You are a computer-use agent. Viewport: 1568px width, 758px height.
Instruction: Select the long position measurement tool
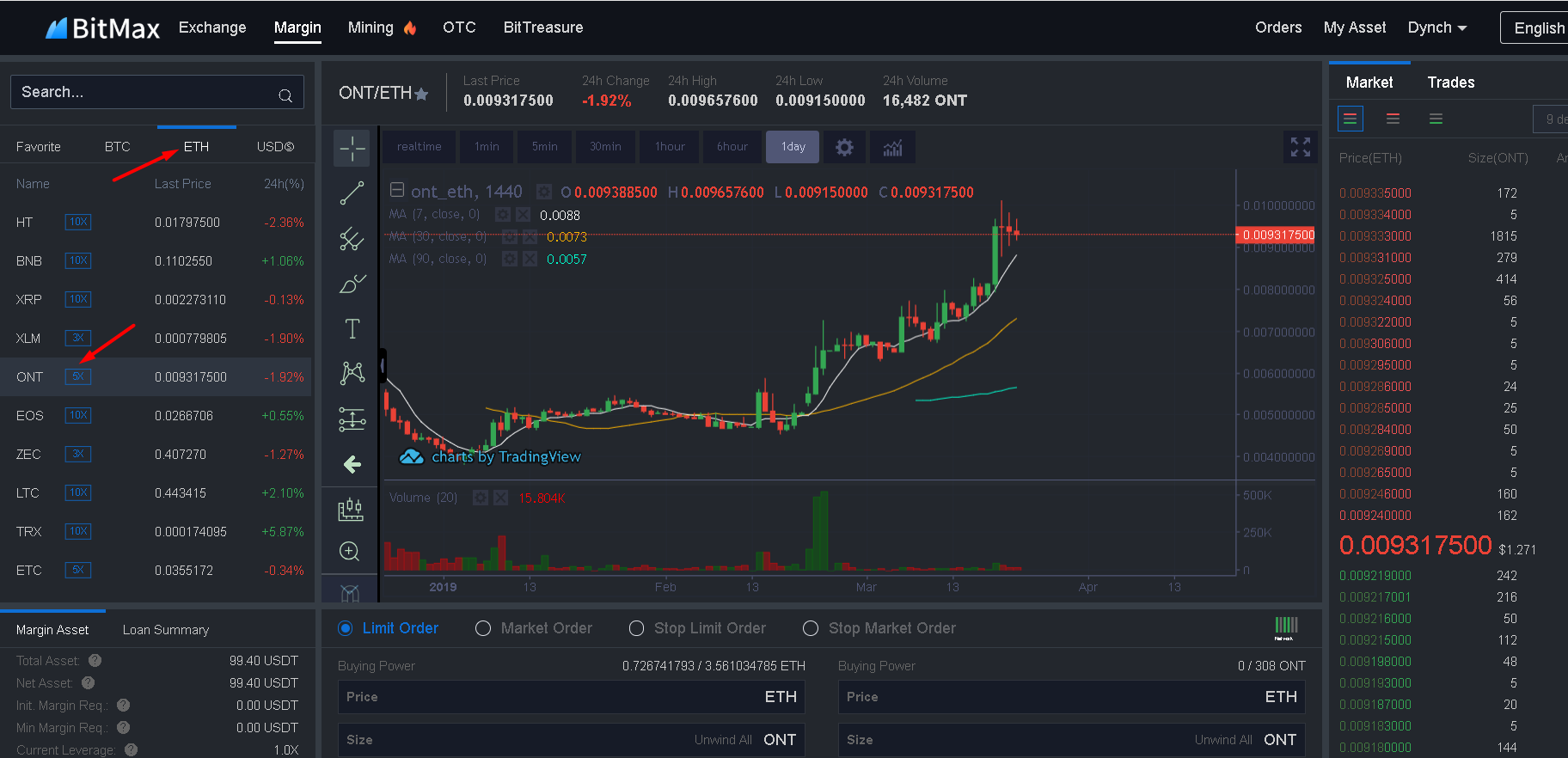coord(352,419)
